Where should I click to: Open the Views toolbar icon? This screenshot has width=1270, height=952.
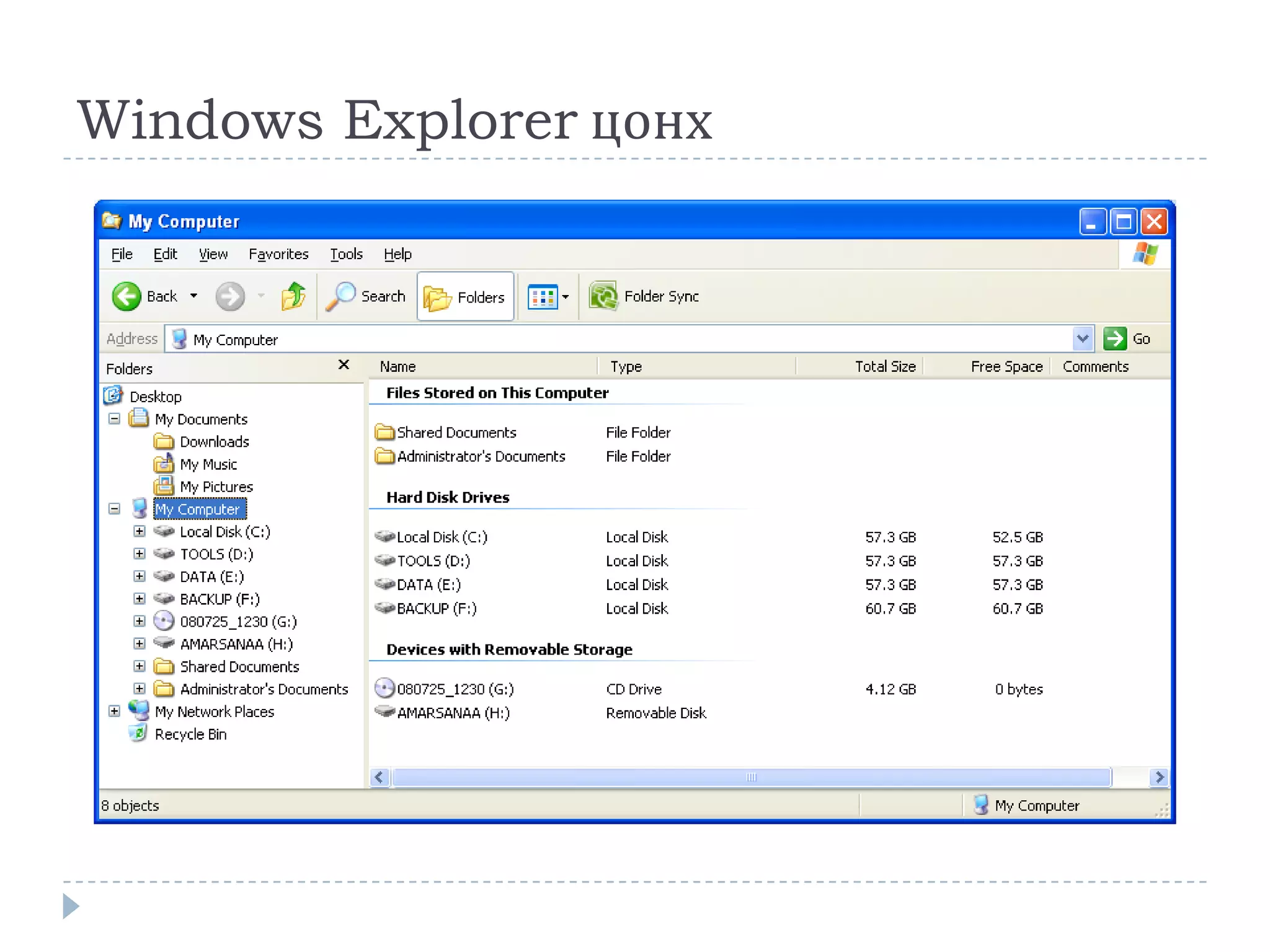click(542, 297)
